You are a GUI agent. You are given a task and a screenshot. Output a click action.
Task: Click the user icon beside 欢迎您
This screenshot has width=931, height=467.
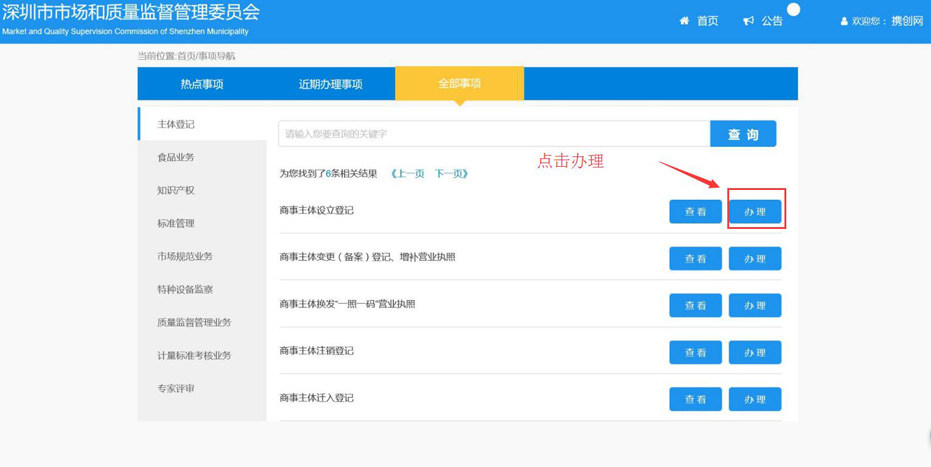[x=844, y=21]
